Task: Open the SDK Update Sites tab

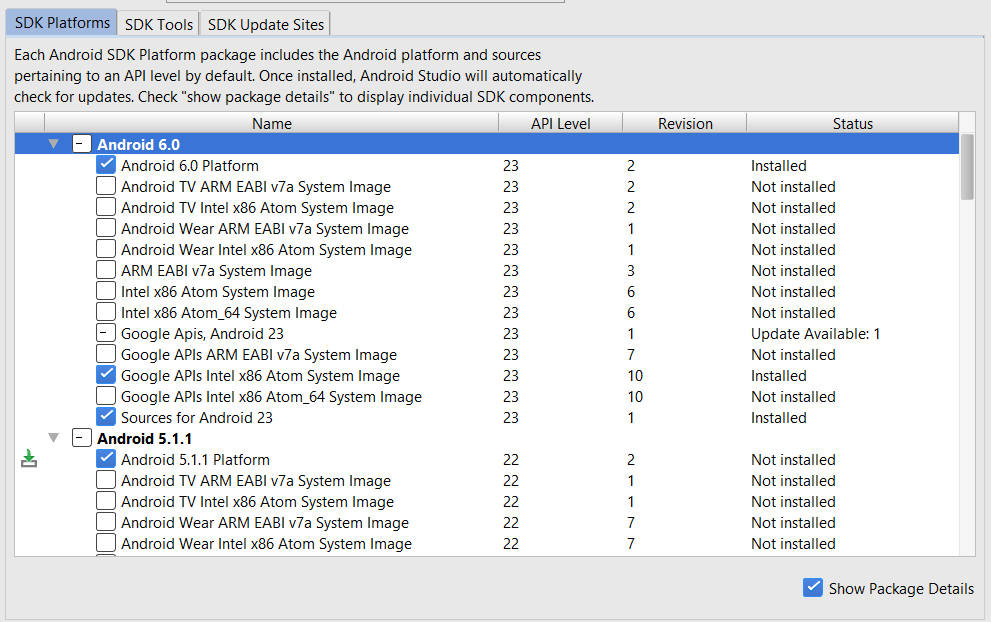Action: click(x=265, y=25)
